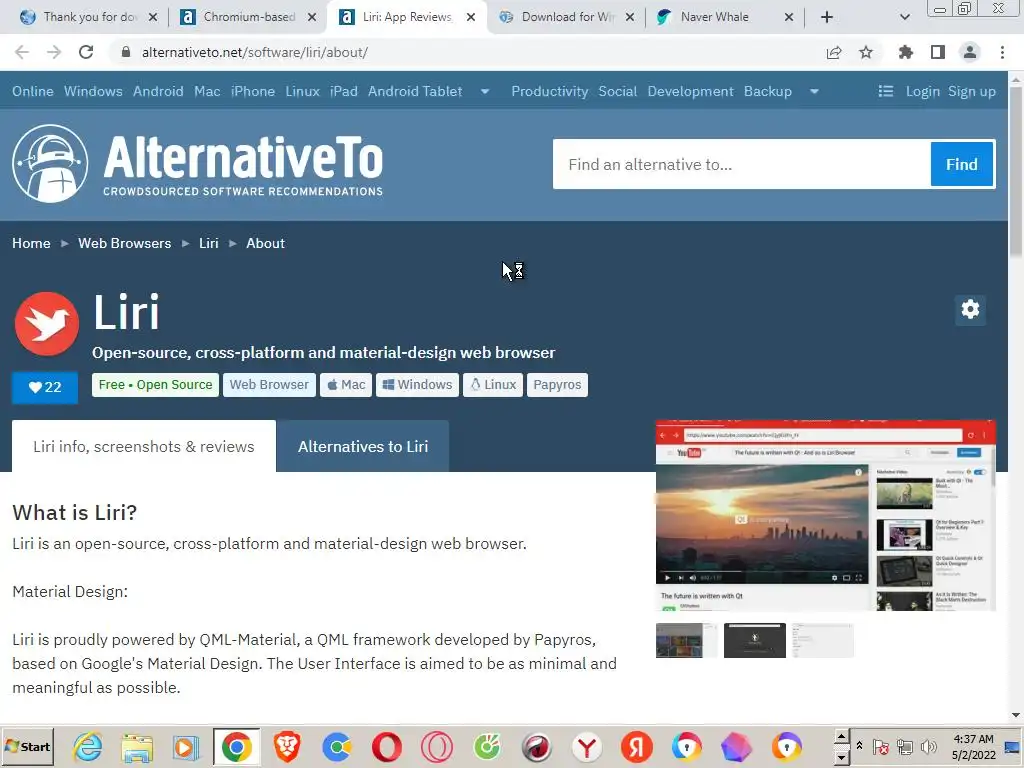Viewport: 1024px width, 768px height.
Task: Select the 'Alternatives to Liri' tab
Action: tap(363, 446)
